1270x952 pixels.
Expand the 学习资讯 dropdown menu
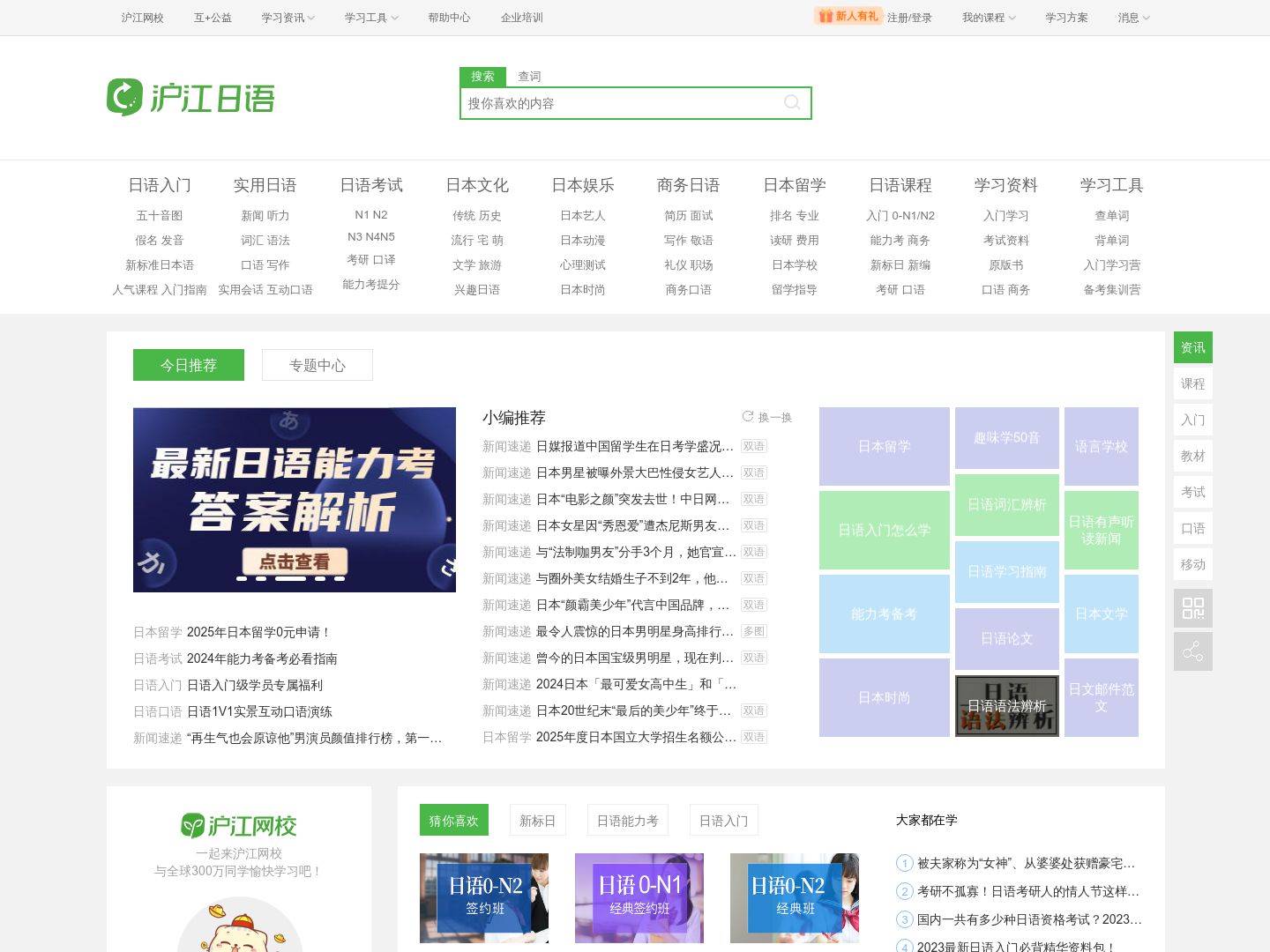point(288,18)
